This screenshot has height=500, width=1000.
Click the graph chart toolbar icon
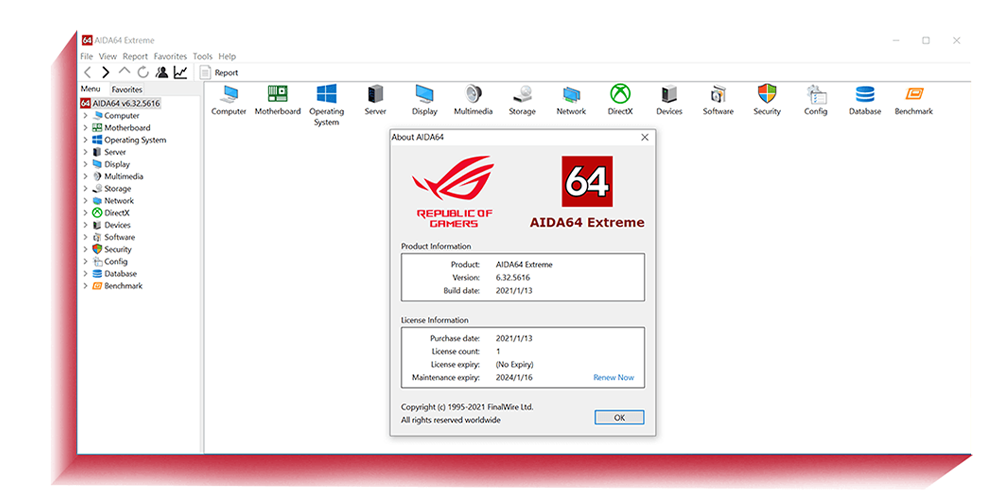click(180, 72)
